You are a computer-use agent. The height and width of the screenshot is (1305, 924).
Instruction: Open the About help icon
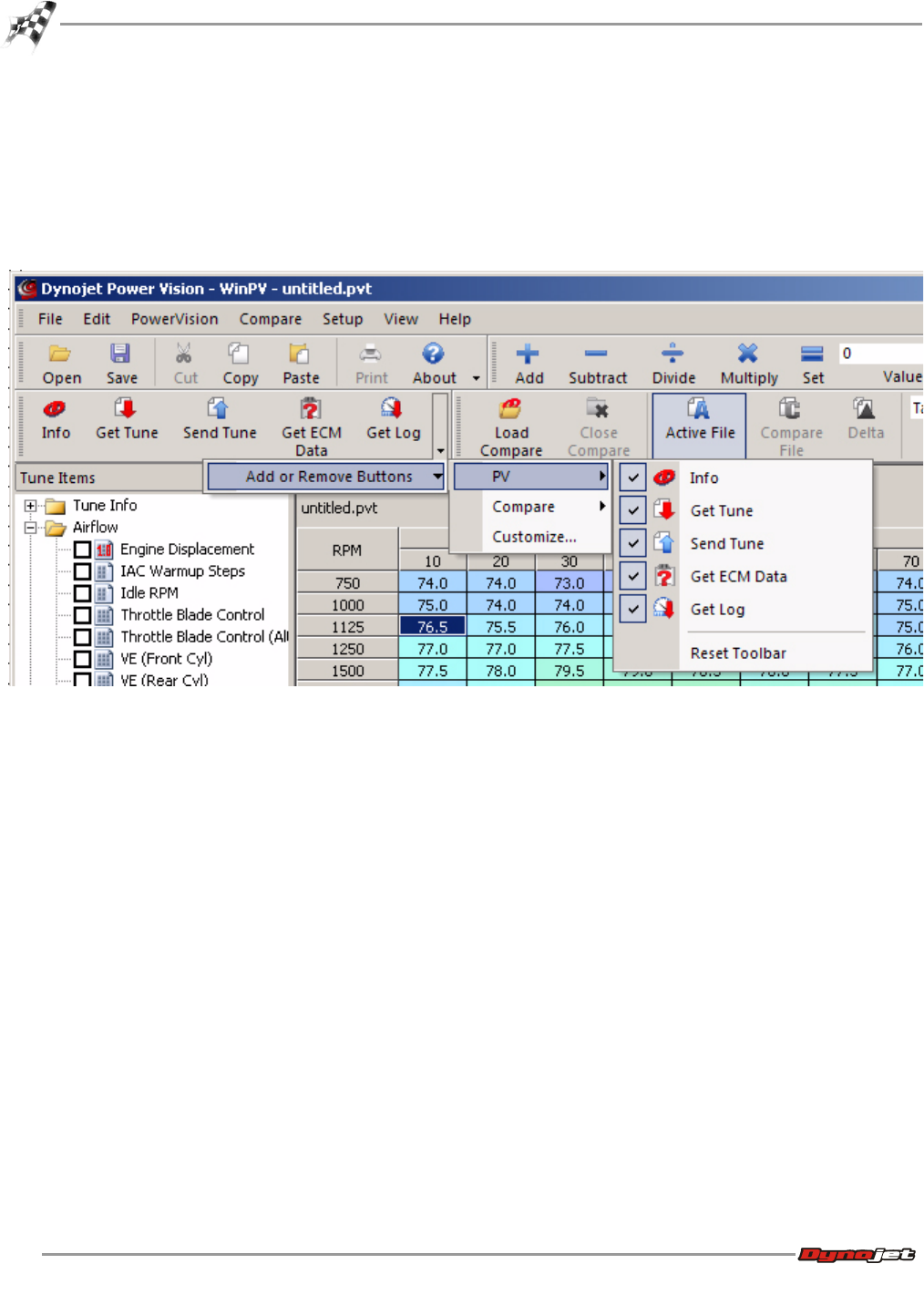coord(434,355)
